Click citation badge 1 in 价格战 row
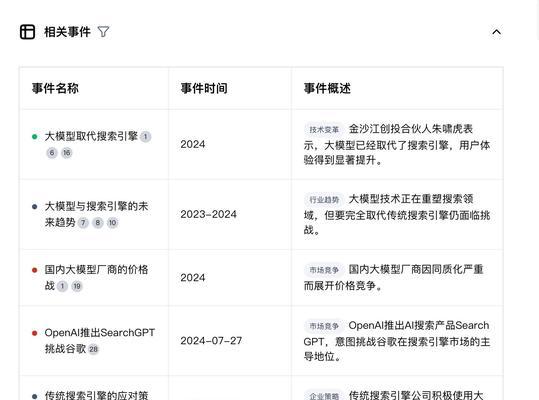This screenshot has height=400, width=539. click(62, 286)
